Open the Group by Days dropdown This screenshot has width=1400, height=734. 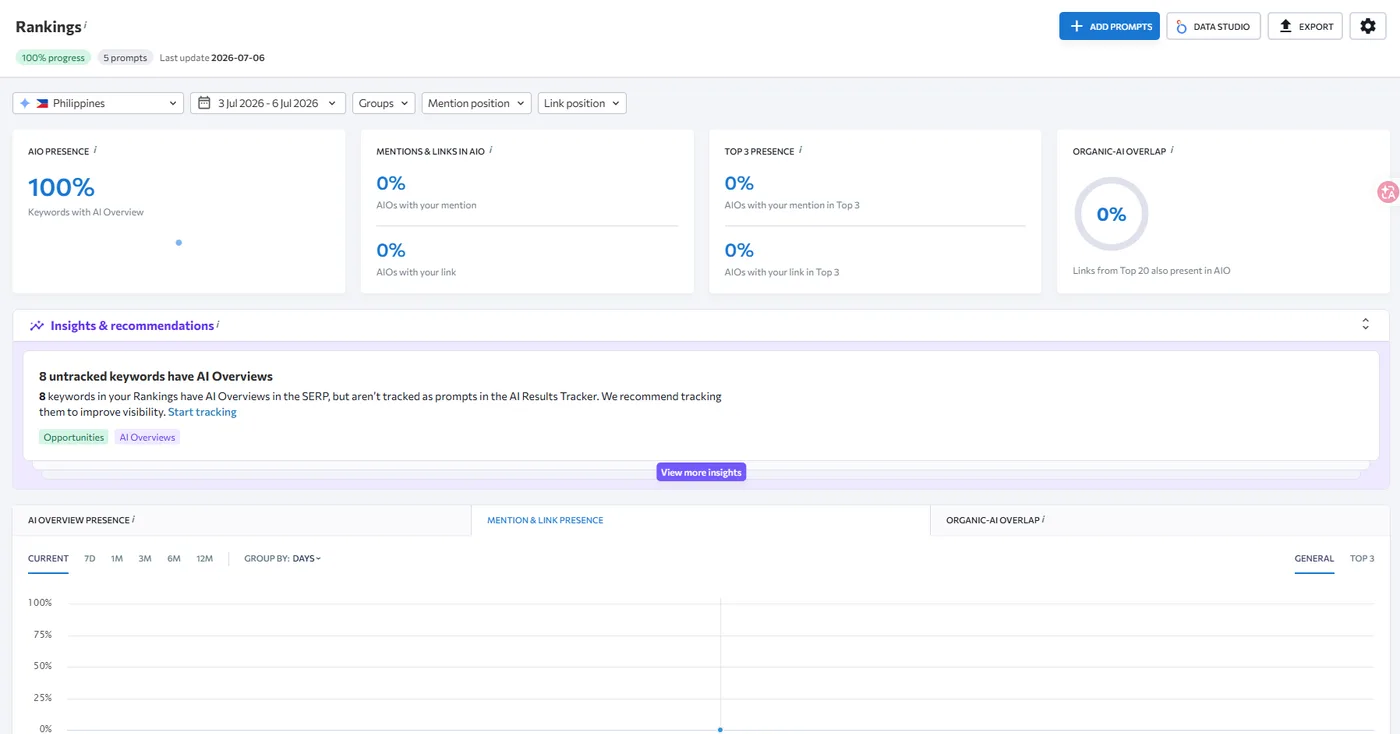306,559
